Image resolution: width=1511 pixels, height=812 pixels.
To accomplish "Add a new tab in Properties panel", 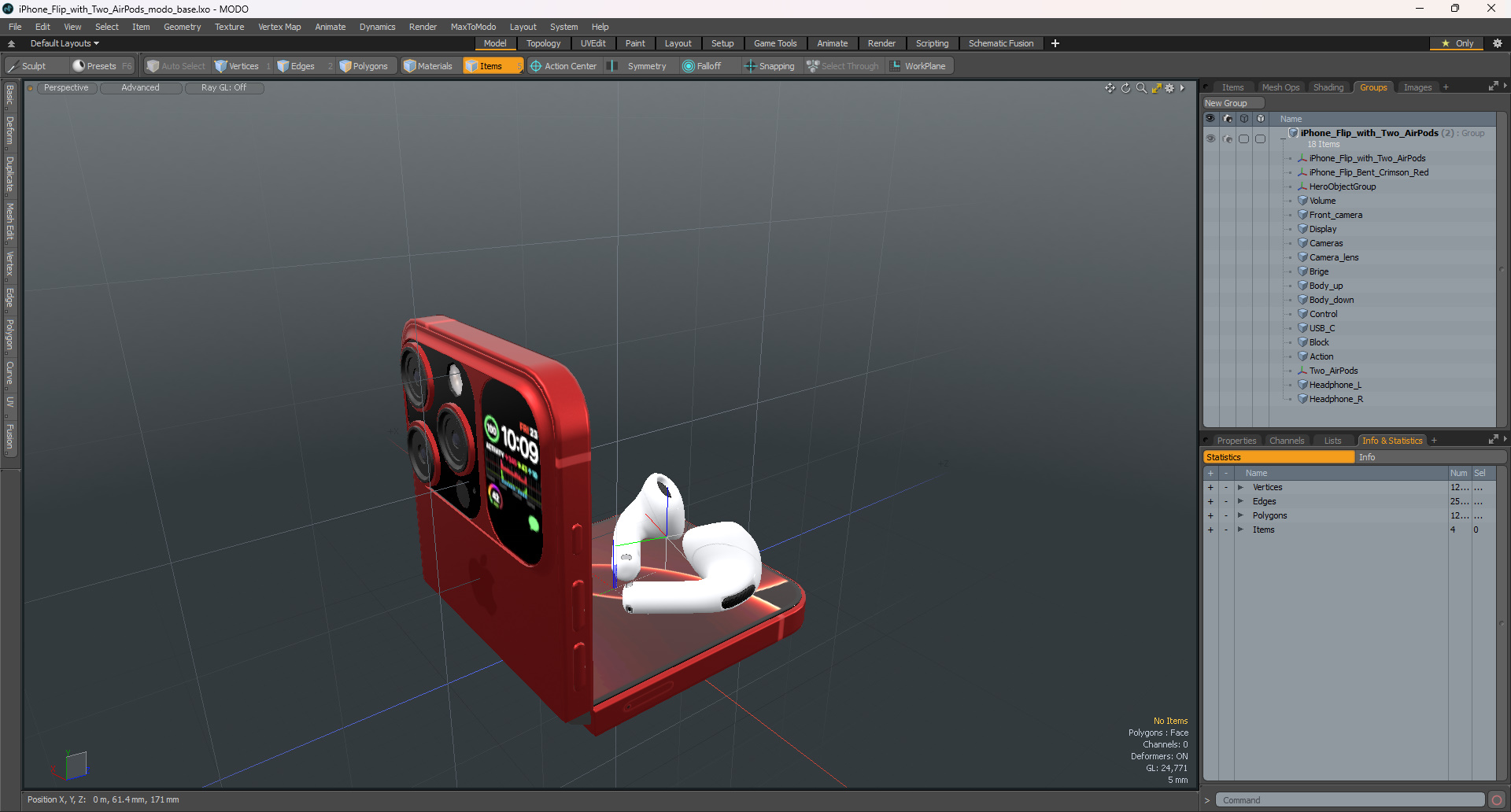I will 1434,441.
